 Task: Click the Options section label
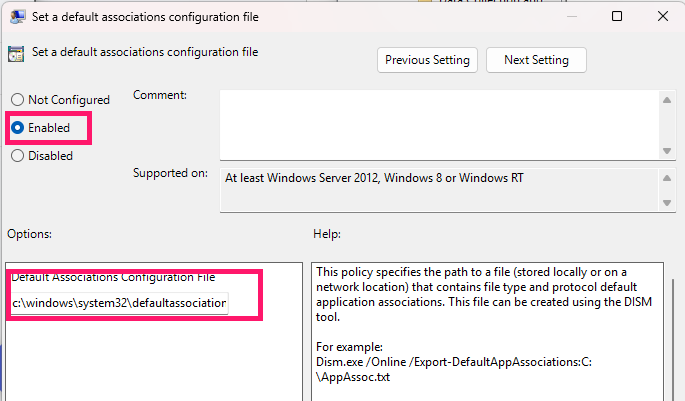[29, 234]
